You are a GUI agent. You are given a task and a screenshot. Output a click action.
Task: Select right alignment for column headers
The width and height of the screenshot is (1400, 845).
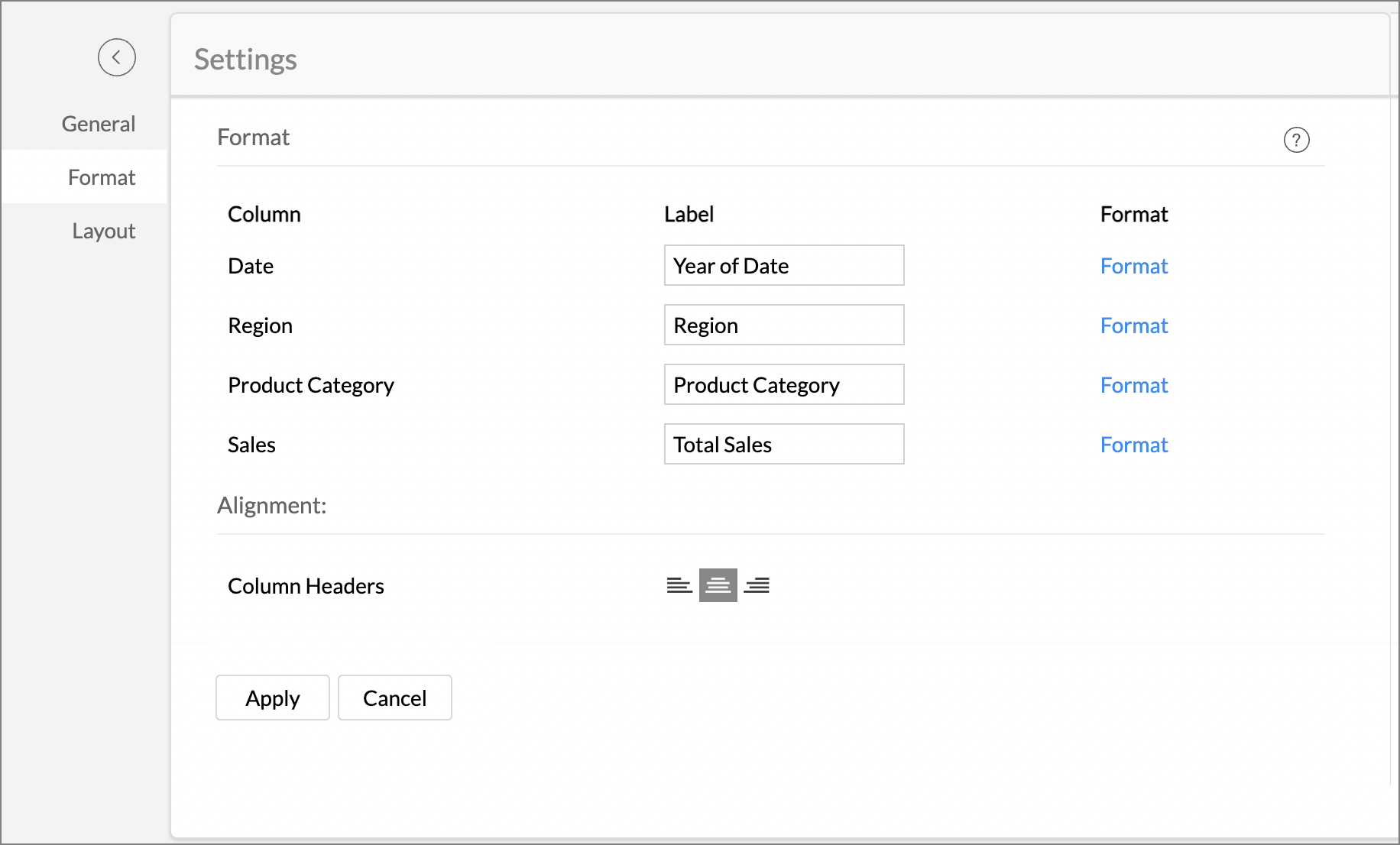point(757,585)
